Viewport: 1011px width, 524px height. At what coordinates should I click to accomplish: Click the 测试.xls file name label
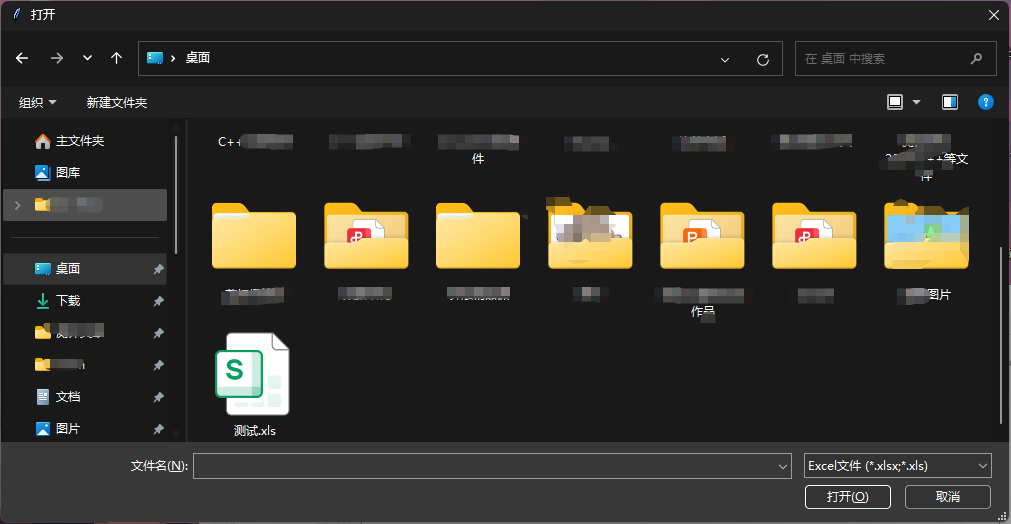[x=255, y=431]
